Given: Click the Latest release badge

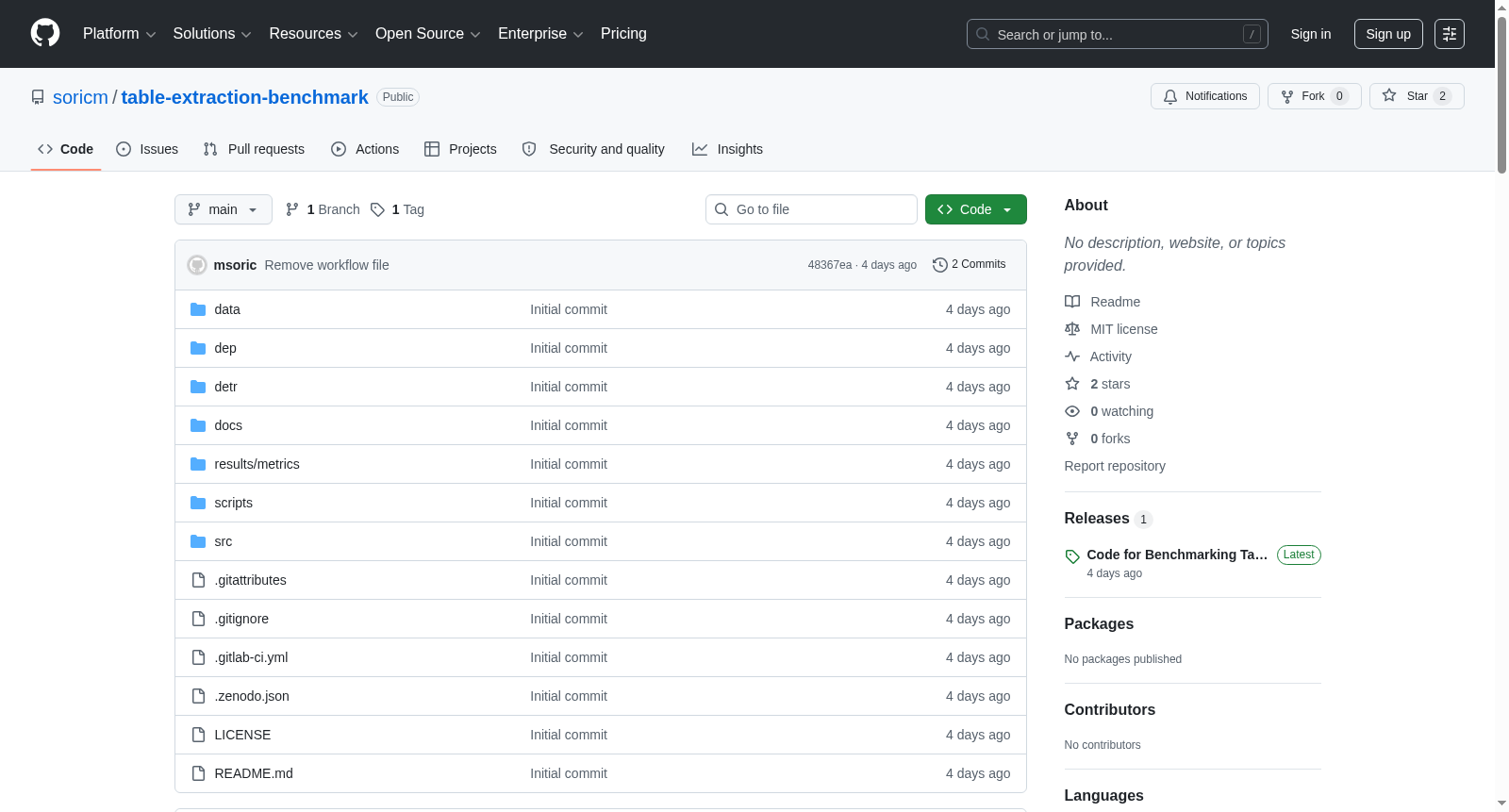Looking at the screenshot, I should coord(1299,555).
